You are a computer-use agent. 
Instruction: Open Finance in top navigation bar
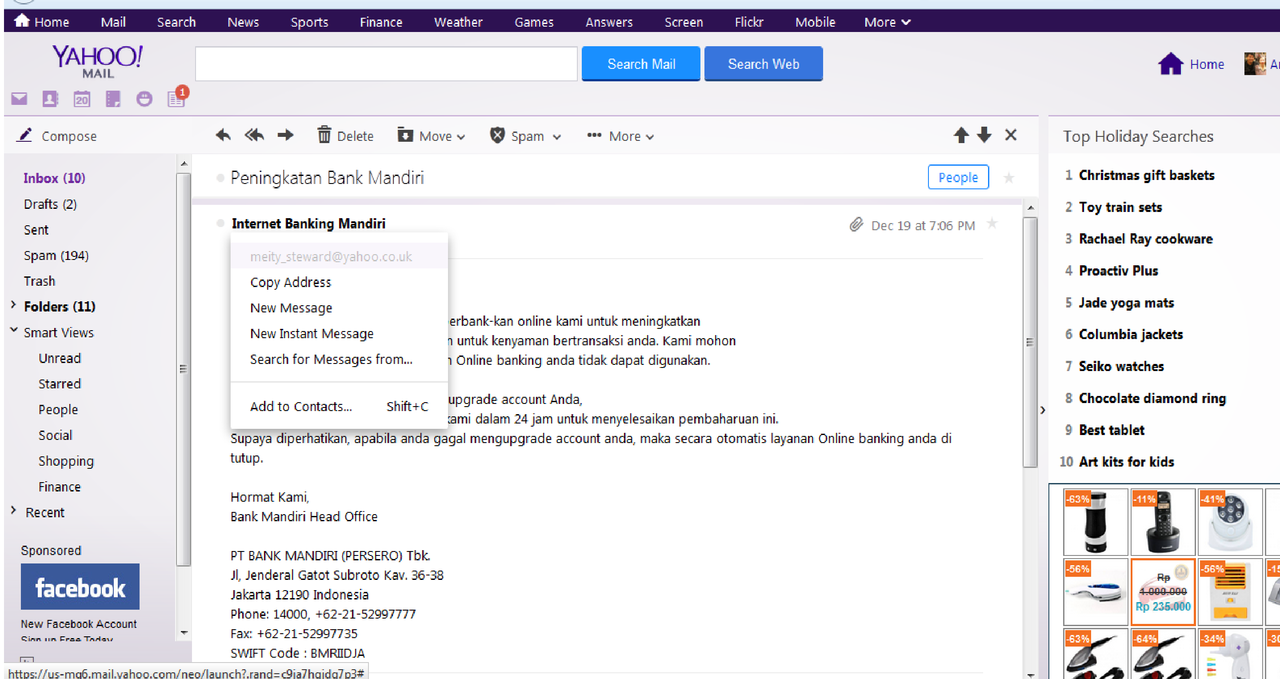(x=381, y=22)
